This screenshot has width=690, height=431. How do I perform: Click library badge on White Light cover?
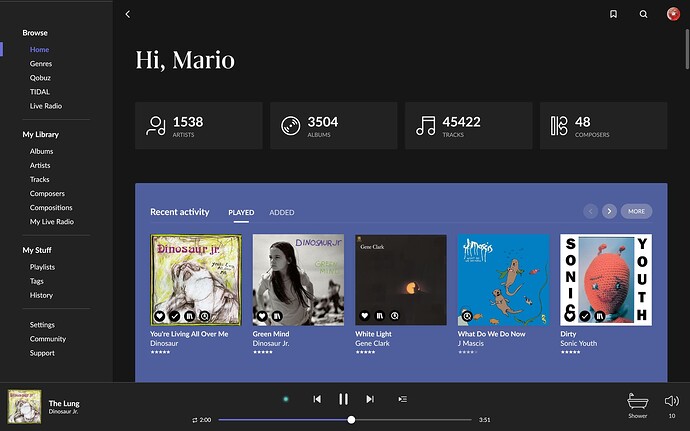point(379,316)
